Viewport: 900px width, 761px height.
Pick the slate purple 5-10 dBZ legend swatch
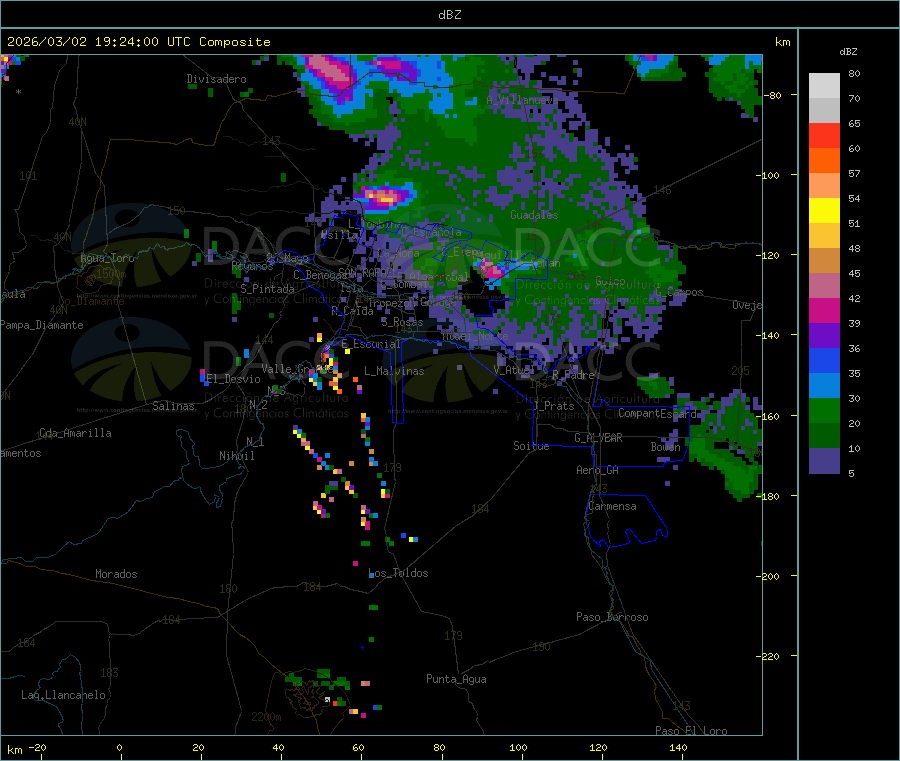(x=824, y=461)
